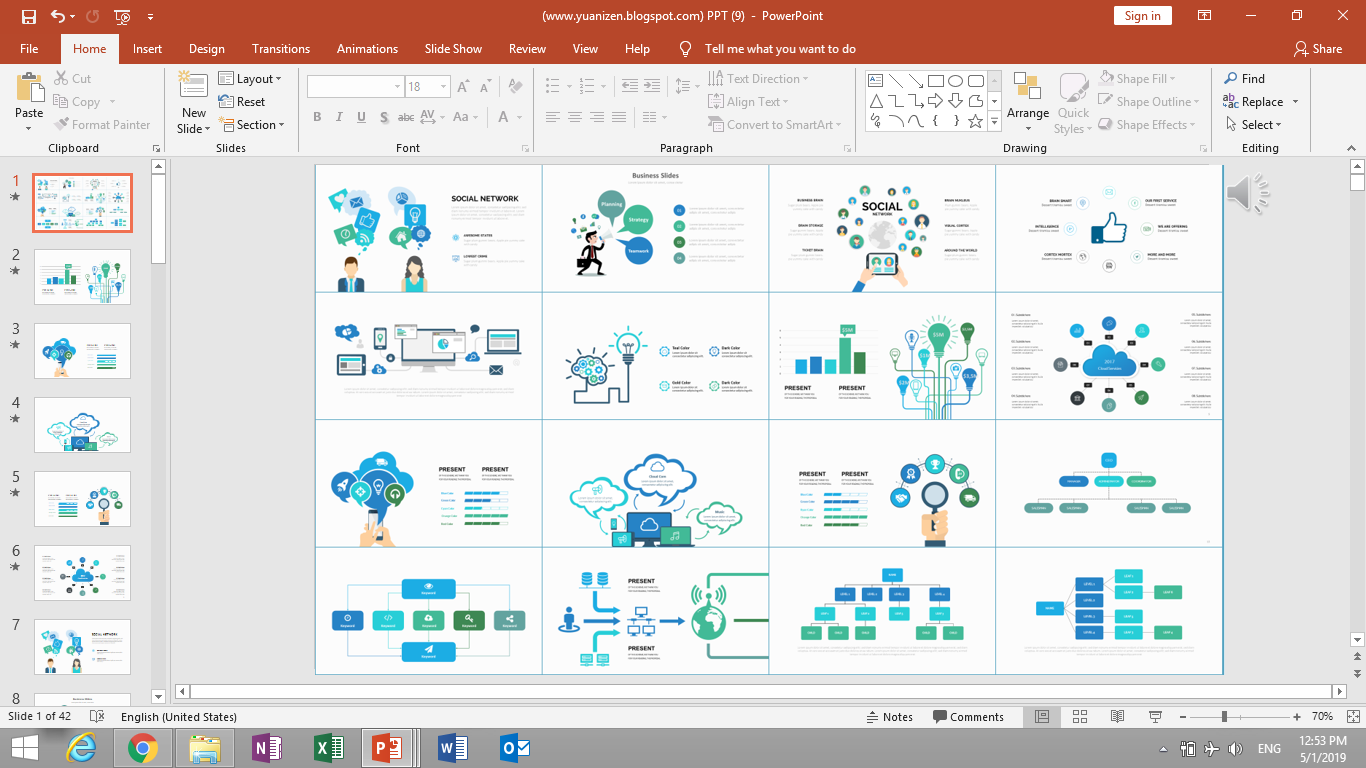1366x768 pixels.
Task: Click the Find magnifier icon
Action: 1230,78
